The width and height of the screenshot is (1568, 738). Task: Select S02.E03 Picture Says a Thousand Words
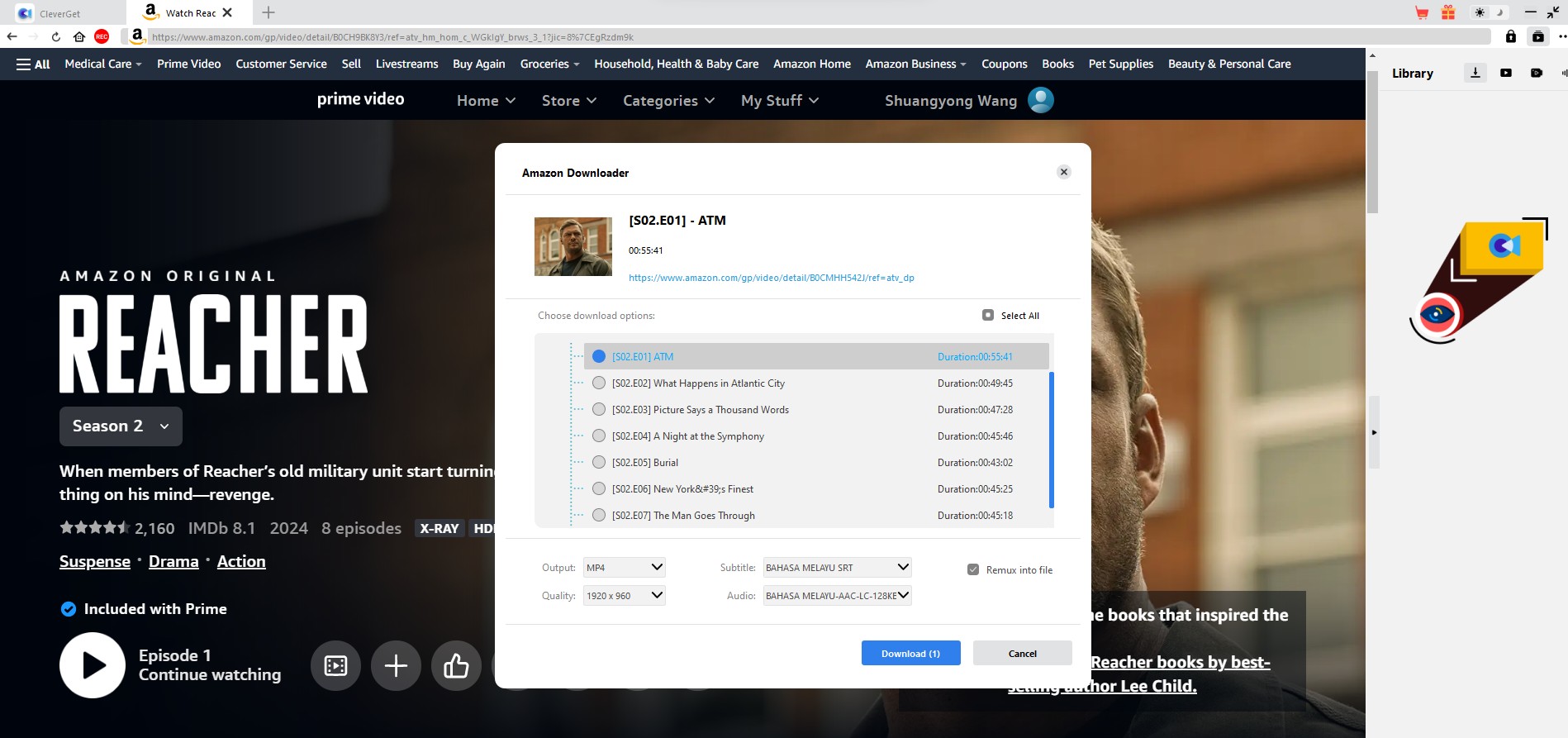599,409
